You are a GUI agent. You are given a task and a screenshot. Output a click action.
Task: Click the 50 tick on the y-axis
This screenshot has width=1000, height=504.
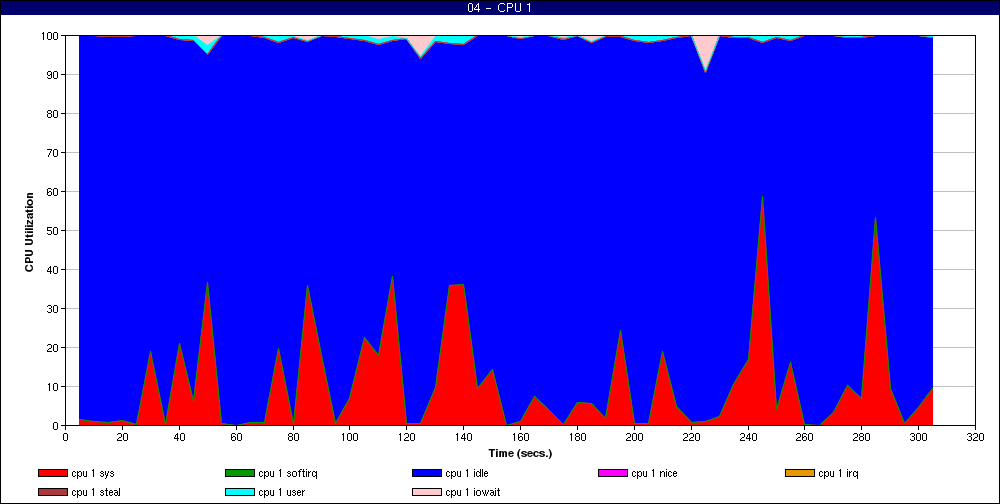(54, 231)
